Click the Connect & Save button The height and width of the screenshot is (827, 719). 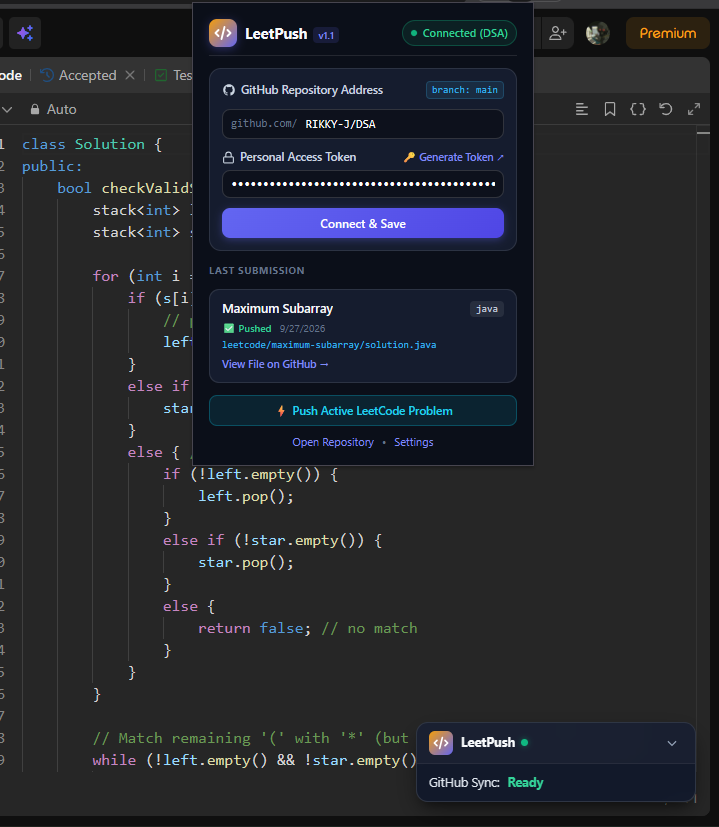pos(362,224)
